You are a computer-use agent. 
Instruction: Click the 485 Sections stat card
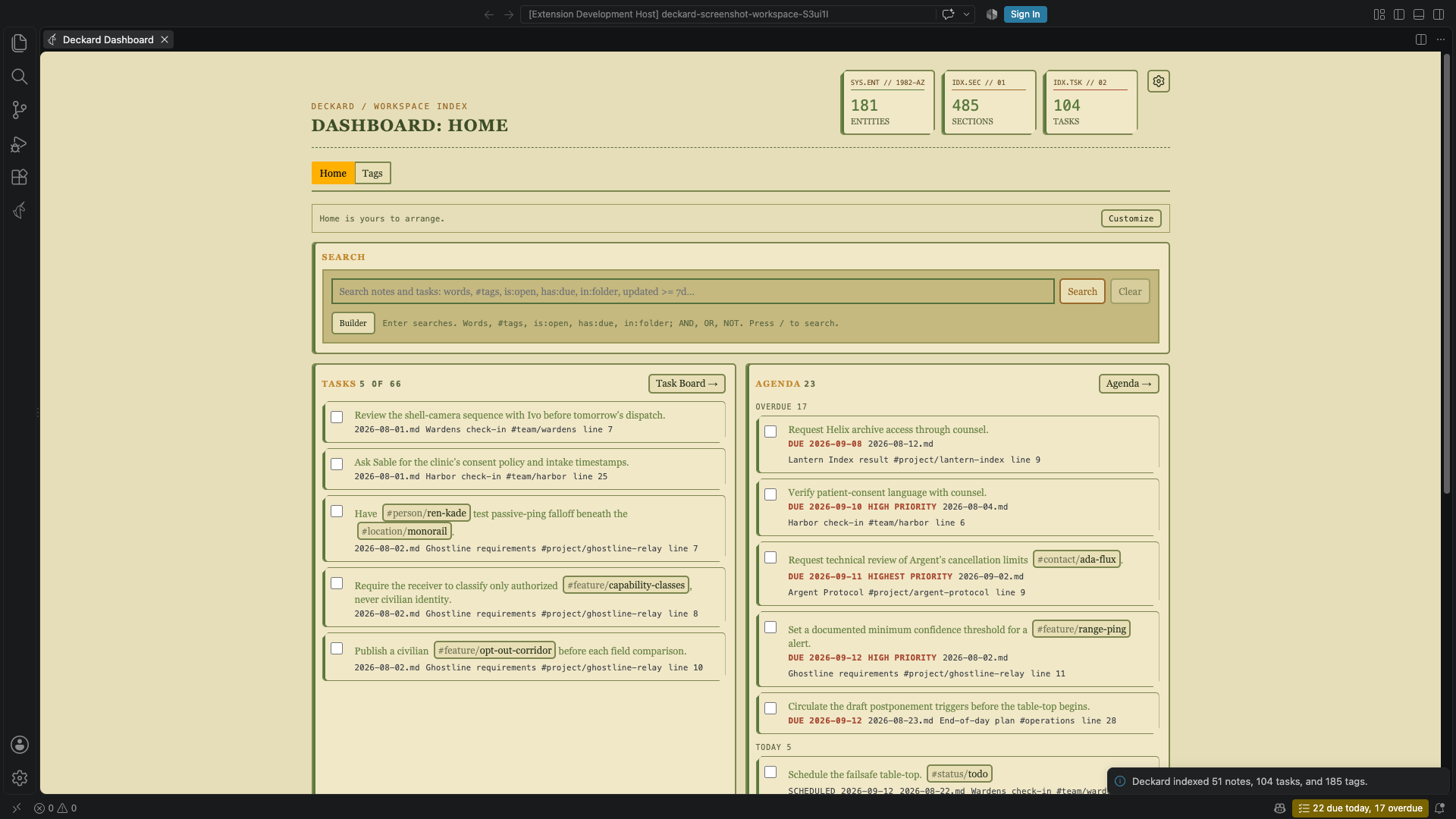[x=989, y=102]
